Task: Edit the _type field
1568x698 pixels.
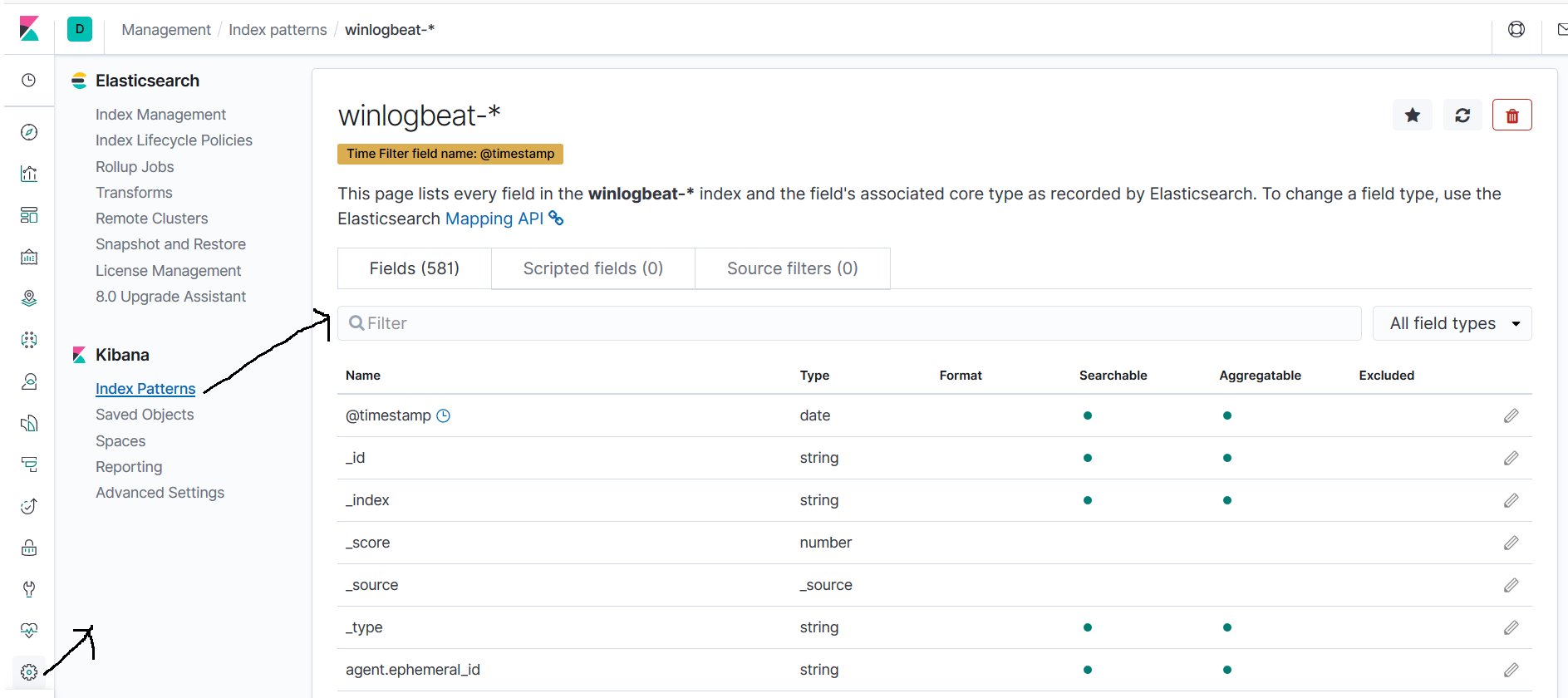Action: tap(1511, 627)
